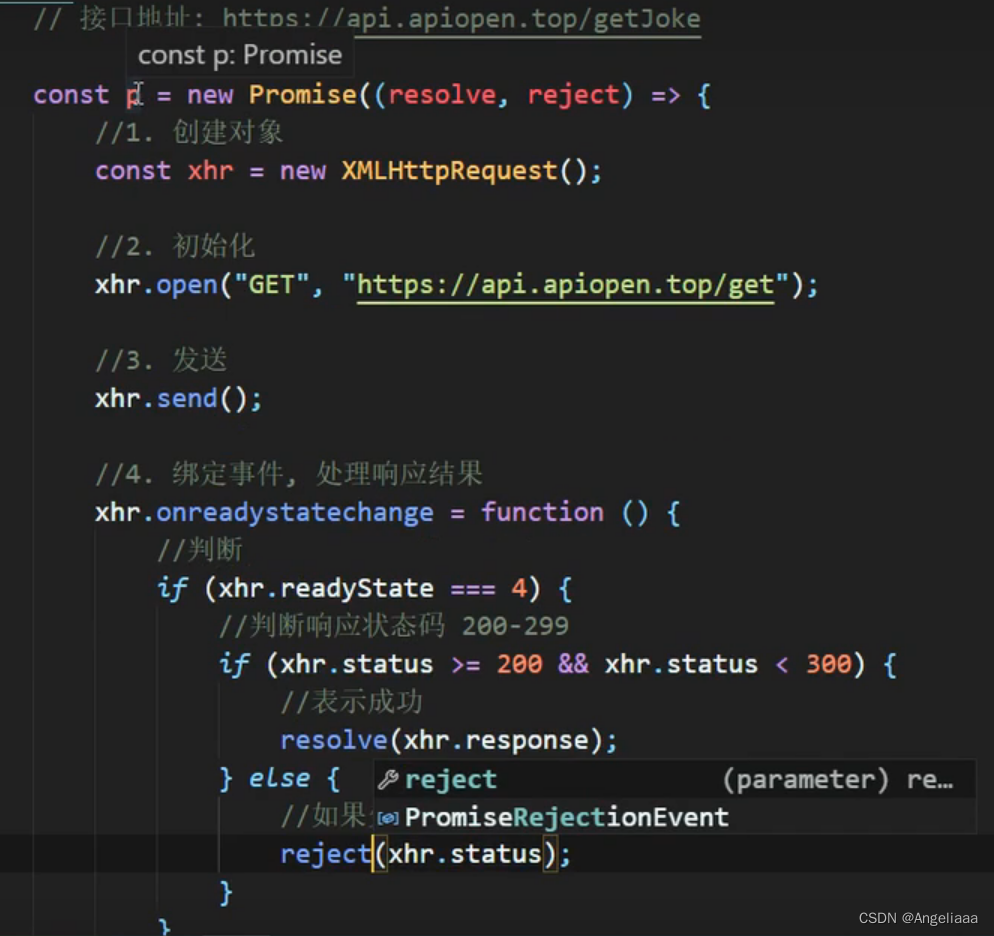Click the number 200 in status condition

[519, 664]
